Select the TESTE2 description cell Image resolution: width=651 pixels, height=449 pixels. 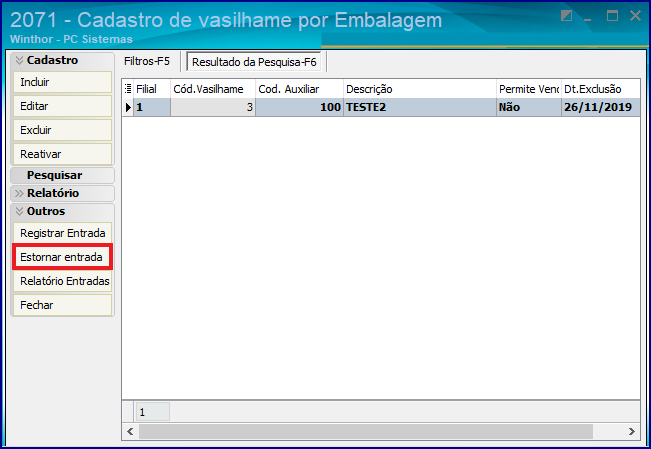pyautogui.click(x=420, y=108)
